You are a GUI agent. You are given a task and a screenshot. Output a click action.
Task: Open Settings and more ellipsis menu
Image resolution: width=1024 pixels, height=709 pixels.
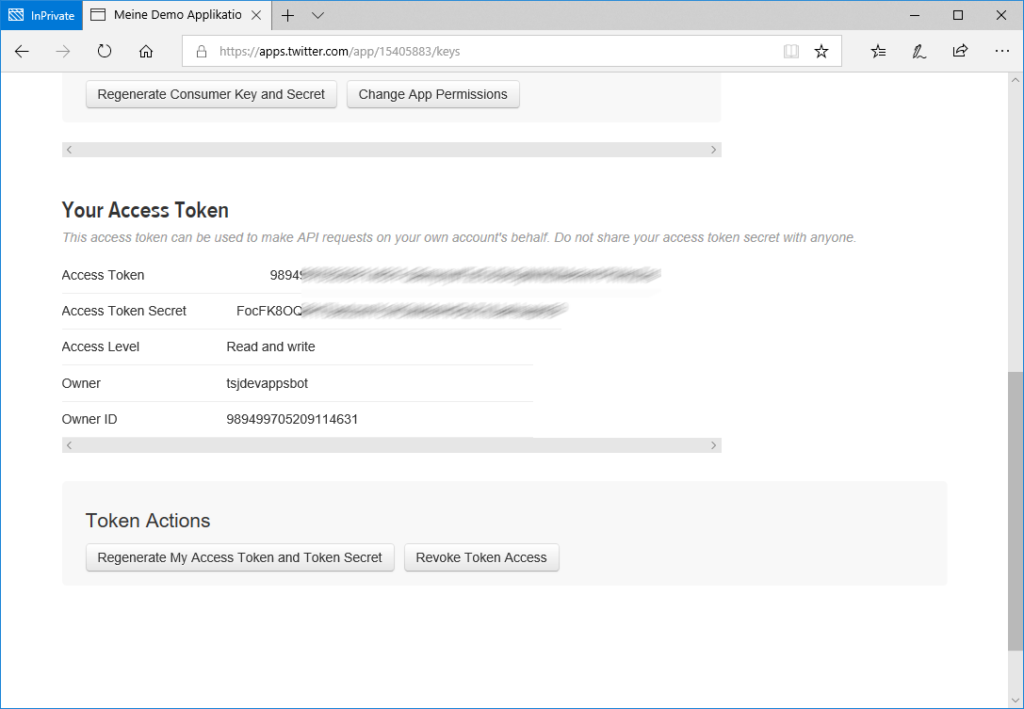click(x=1001, y=51)
